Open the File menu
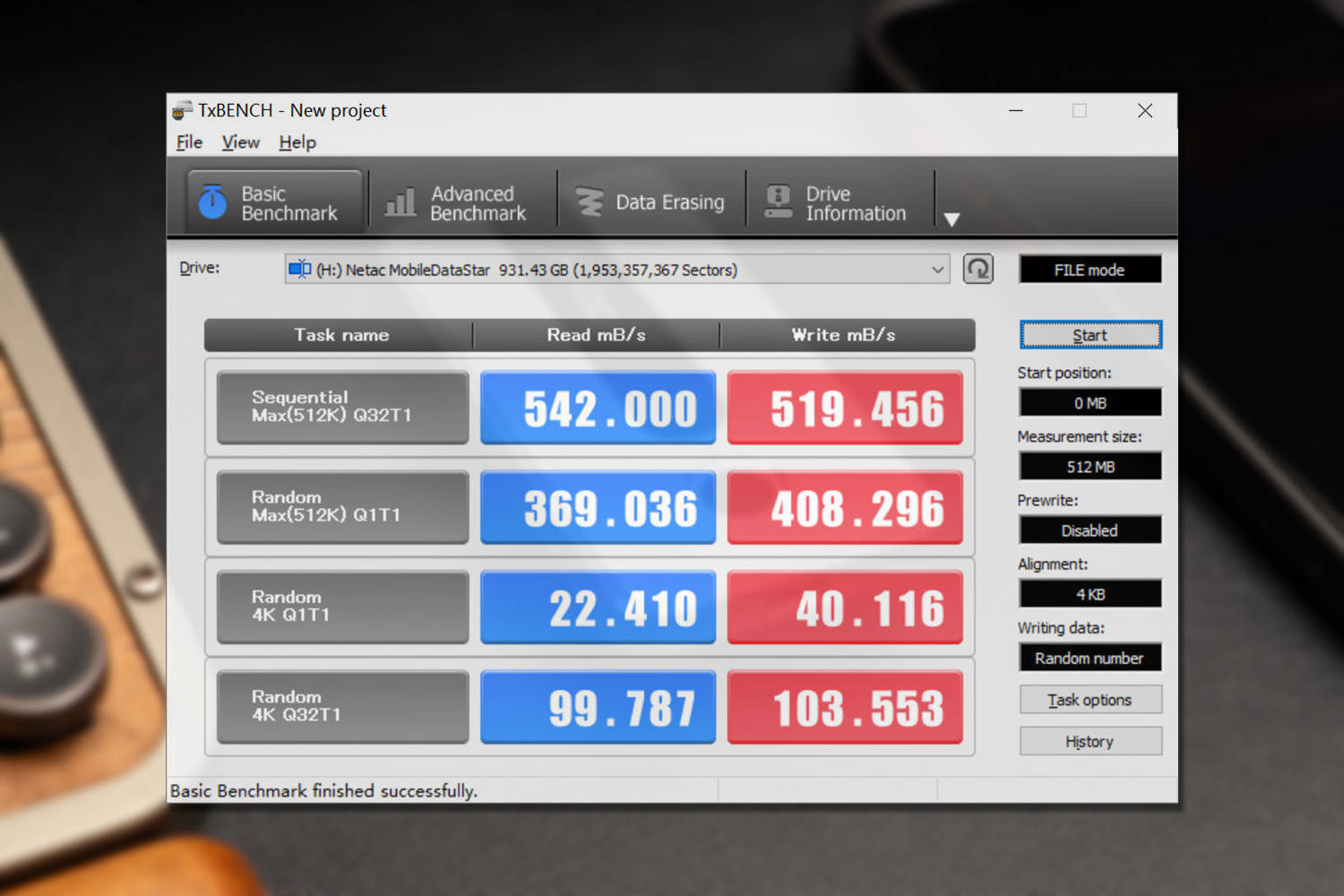1344x896 pixels. tap(189, 142)
